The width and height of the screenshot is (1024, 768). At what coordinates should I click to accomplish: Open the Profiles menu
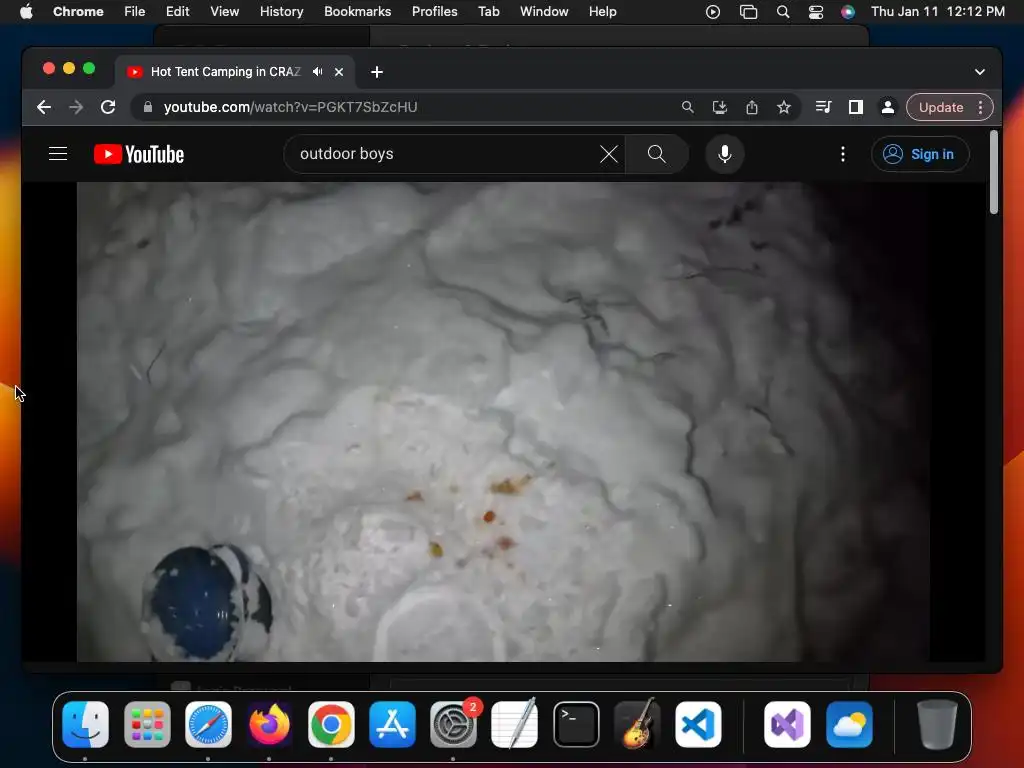pyautogui.click(x=434, y=12)
